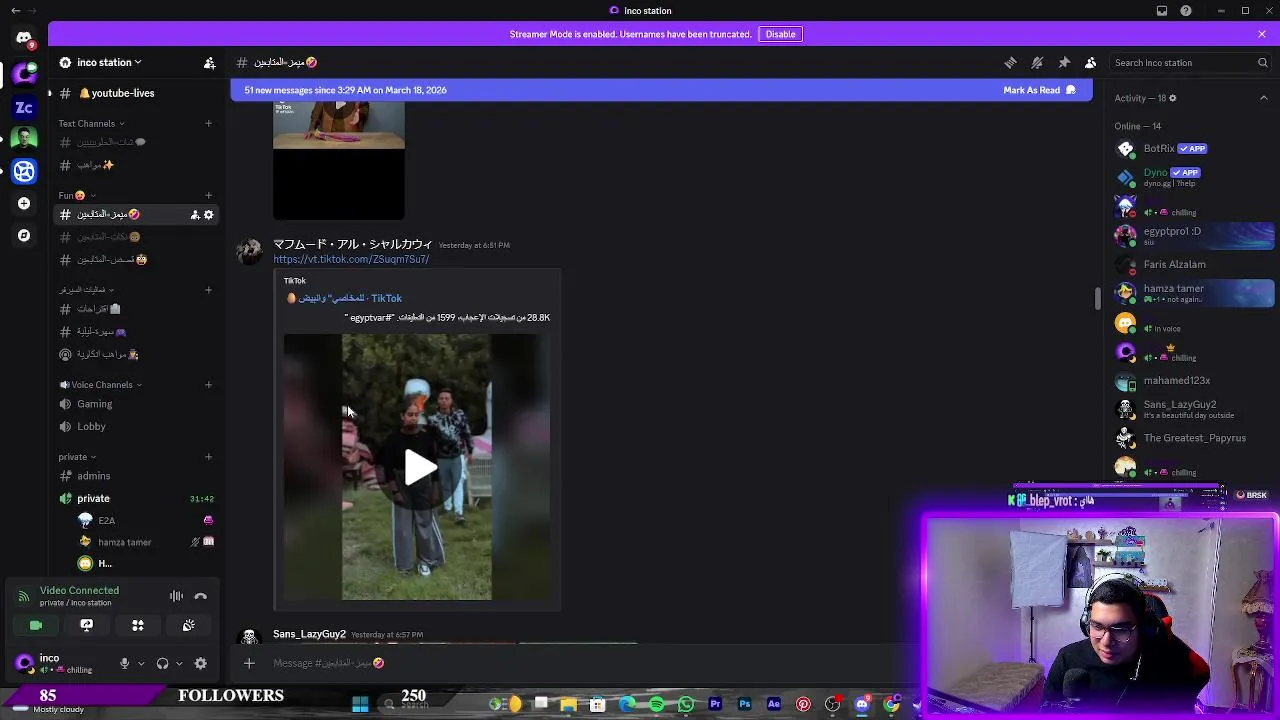The height and width of the screenshot is (720, 1280).
Task: Dismiss the streamer mode banner
Action: point(1261,34)
